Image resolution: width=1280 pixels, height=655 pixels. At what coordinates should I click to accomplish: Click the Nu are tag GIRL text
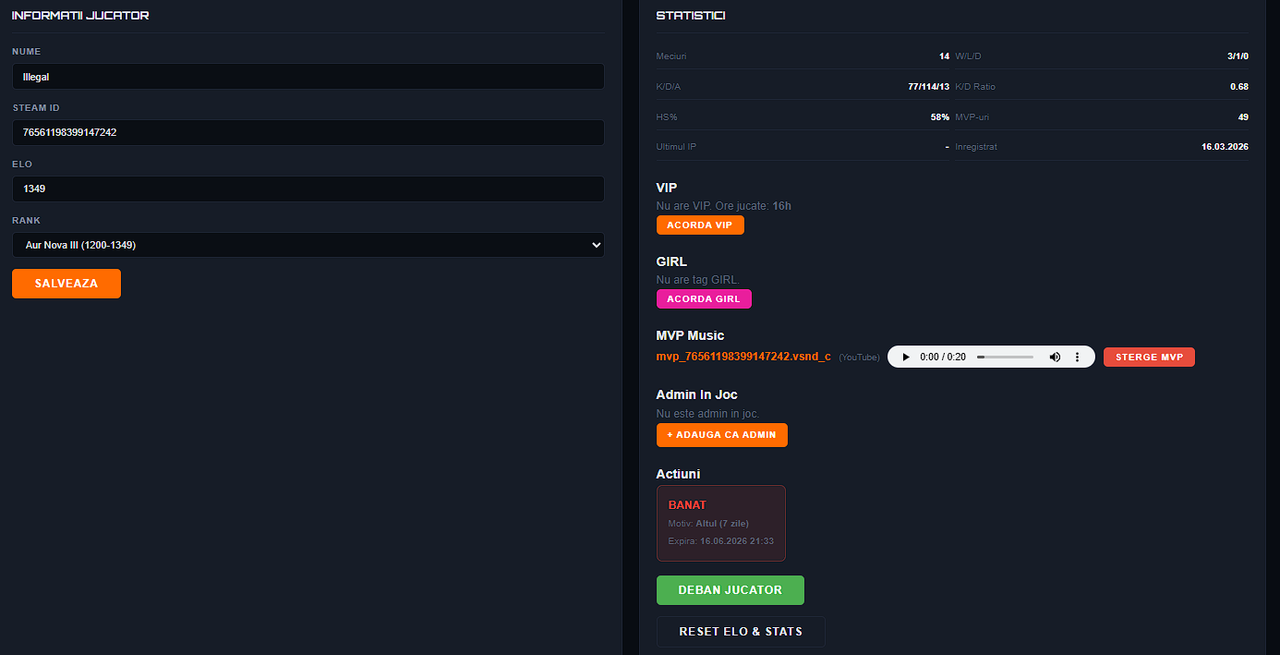tap(697, 280)
